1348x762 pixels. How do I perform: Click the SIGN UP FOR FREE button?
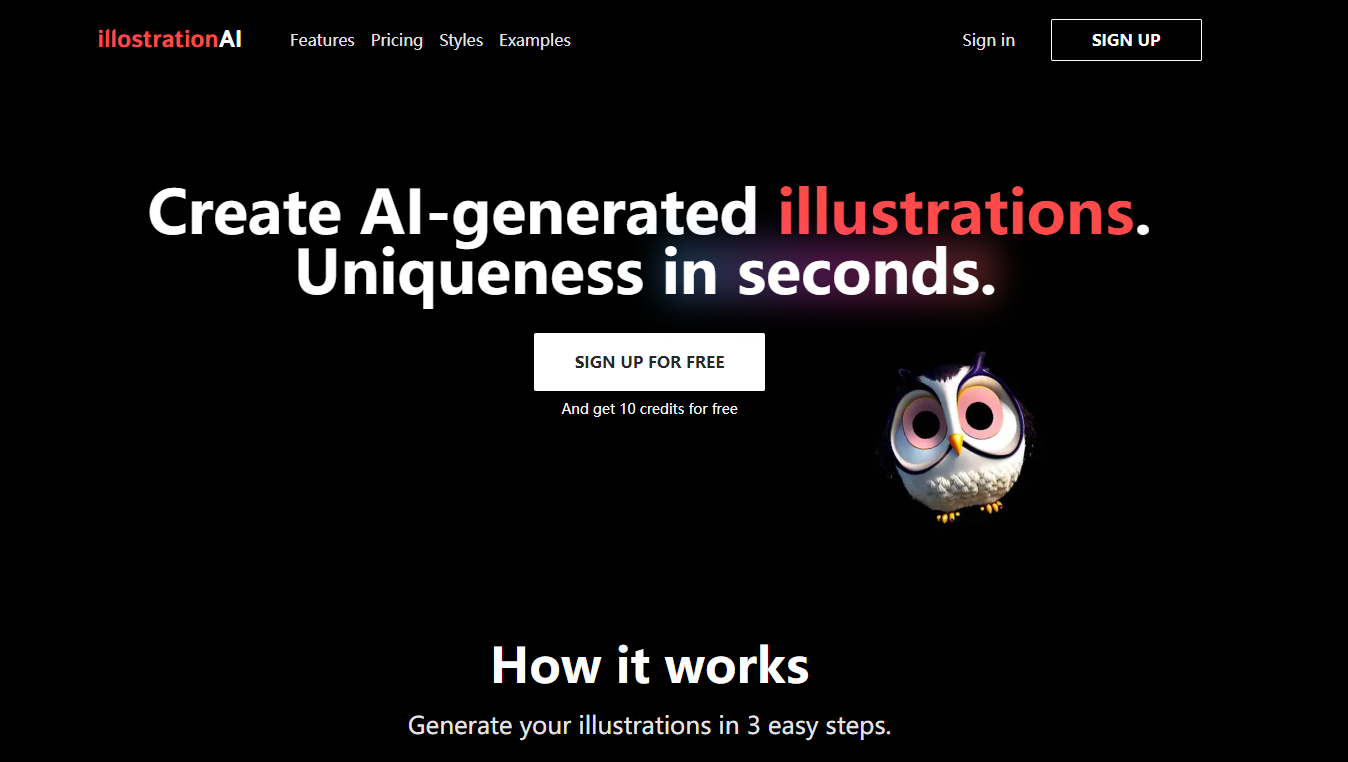pyautogui.click(x=649, y=362)
